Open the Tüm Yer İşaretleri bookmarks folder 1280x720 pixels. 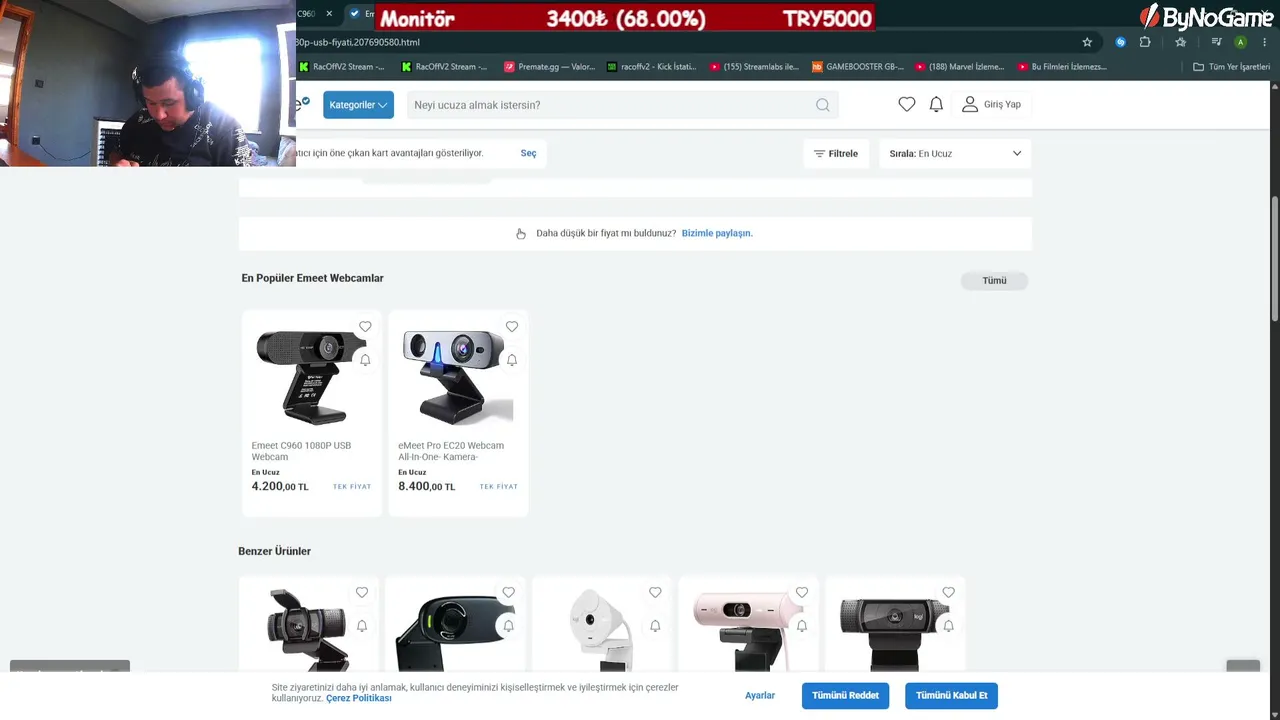tap(1232, 67)
